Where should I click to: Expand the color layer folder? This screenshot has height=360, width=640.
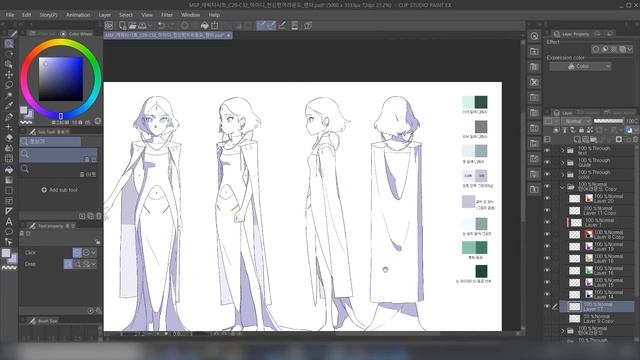click(x=562, y=175)
